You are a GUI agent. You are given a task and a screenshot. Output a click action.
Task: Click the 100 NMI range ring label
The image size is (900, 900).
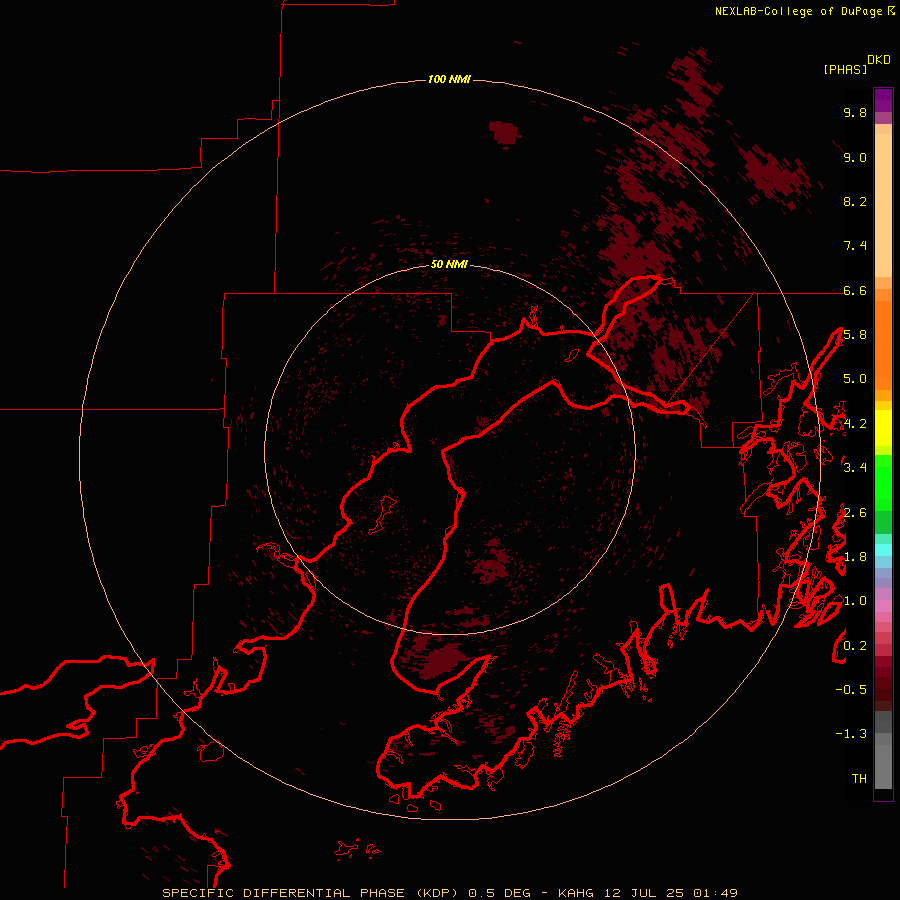point(449,79)
